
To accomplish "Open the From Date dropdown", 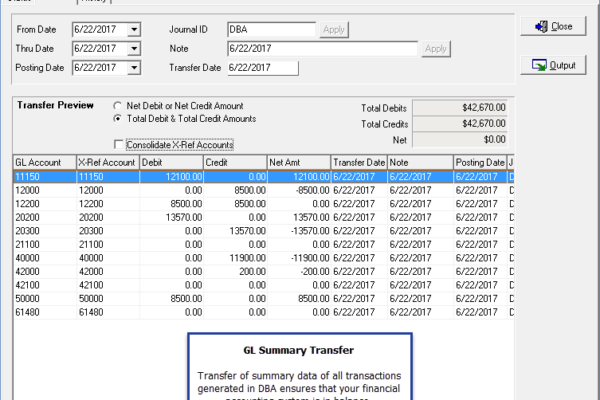I will [x=134, y=29].
